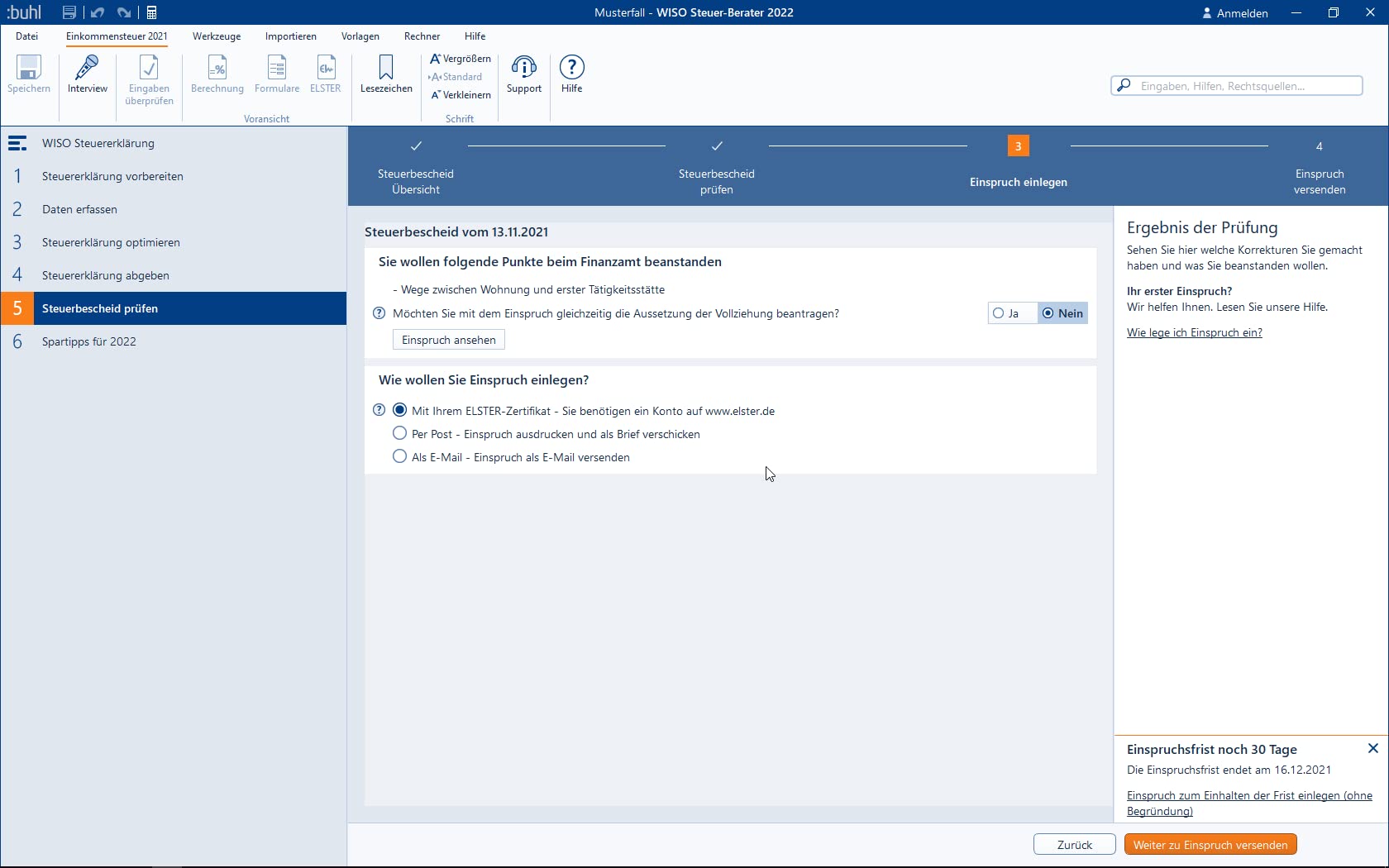
Task: Show help for ELSTER-Zertifikat option
Action: (379, 410)
